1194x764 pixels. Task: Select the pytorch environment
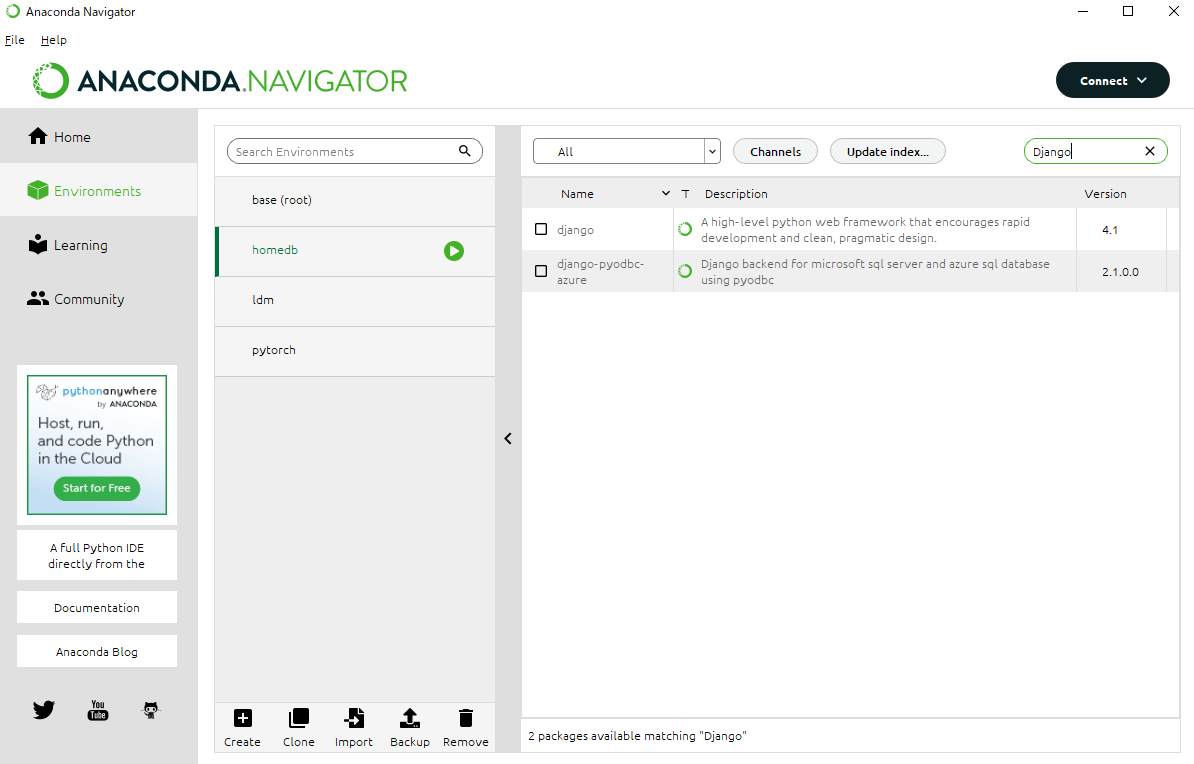click(356, 350)
